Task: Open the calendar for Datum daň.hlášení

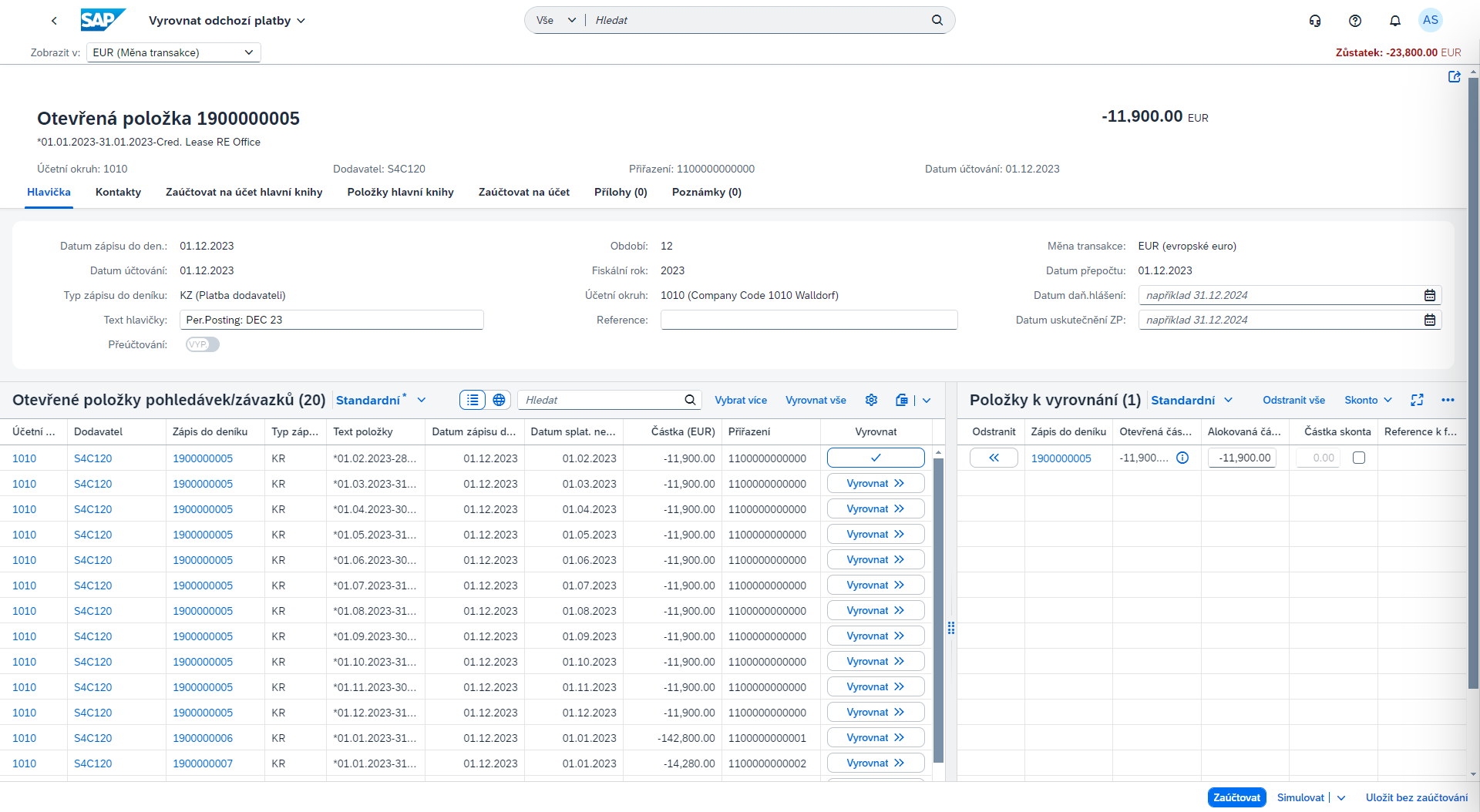Action: 1430,295
